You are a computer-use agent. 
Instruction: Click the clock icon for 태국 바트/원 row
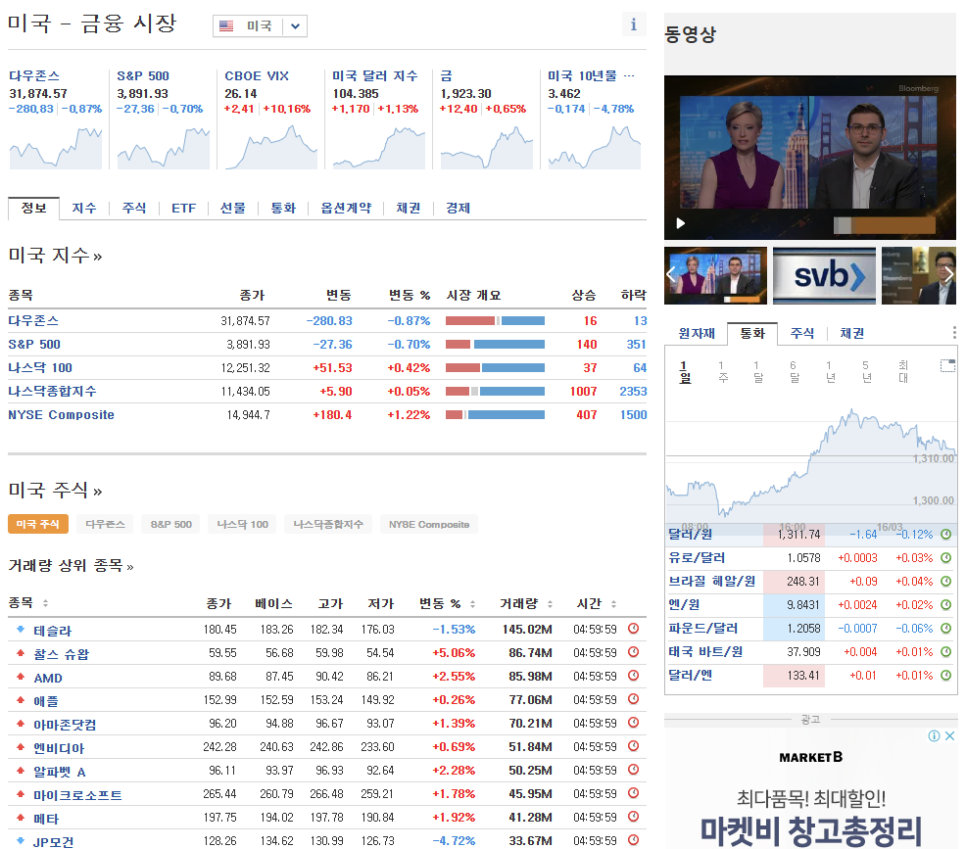[946, 651]
